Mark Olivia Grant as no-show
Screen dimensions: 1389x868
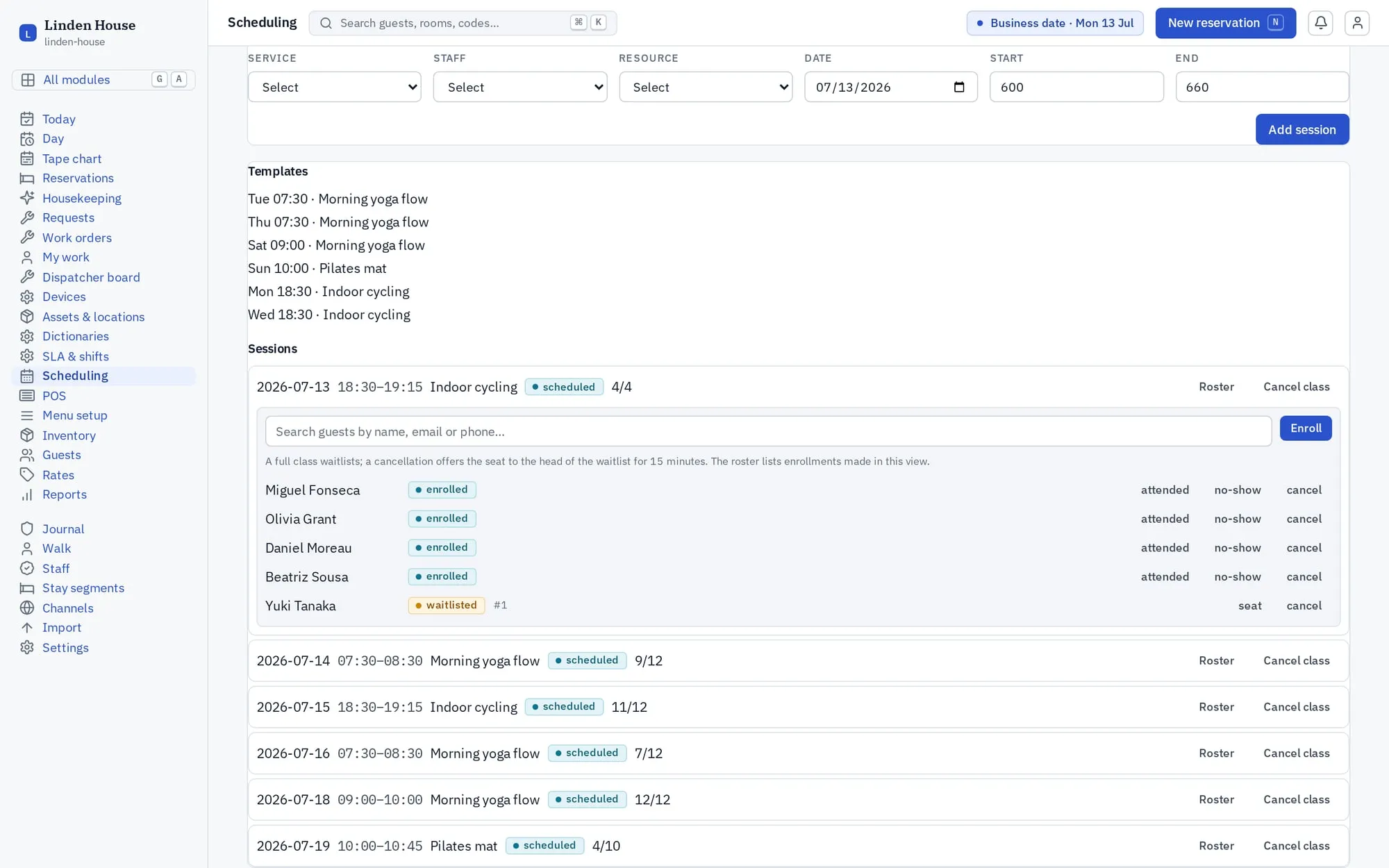point(1237,519)
